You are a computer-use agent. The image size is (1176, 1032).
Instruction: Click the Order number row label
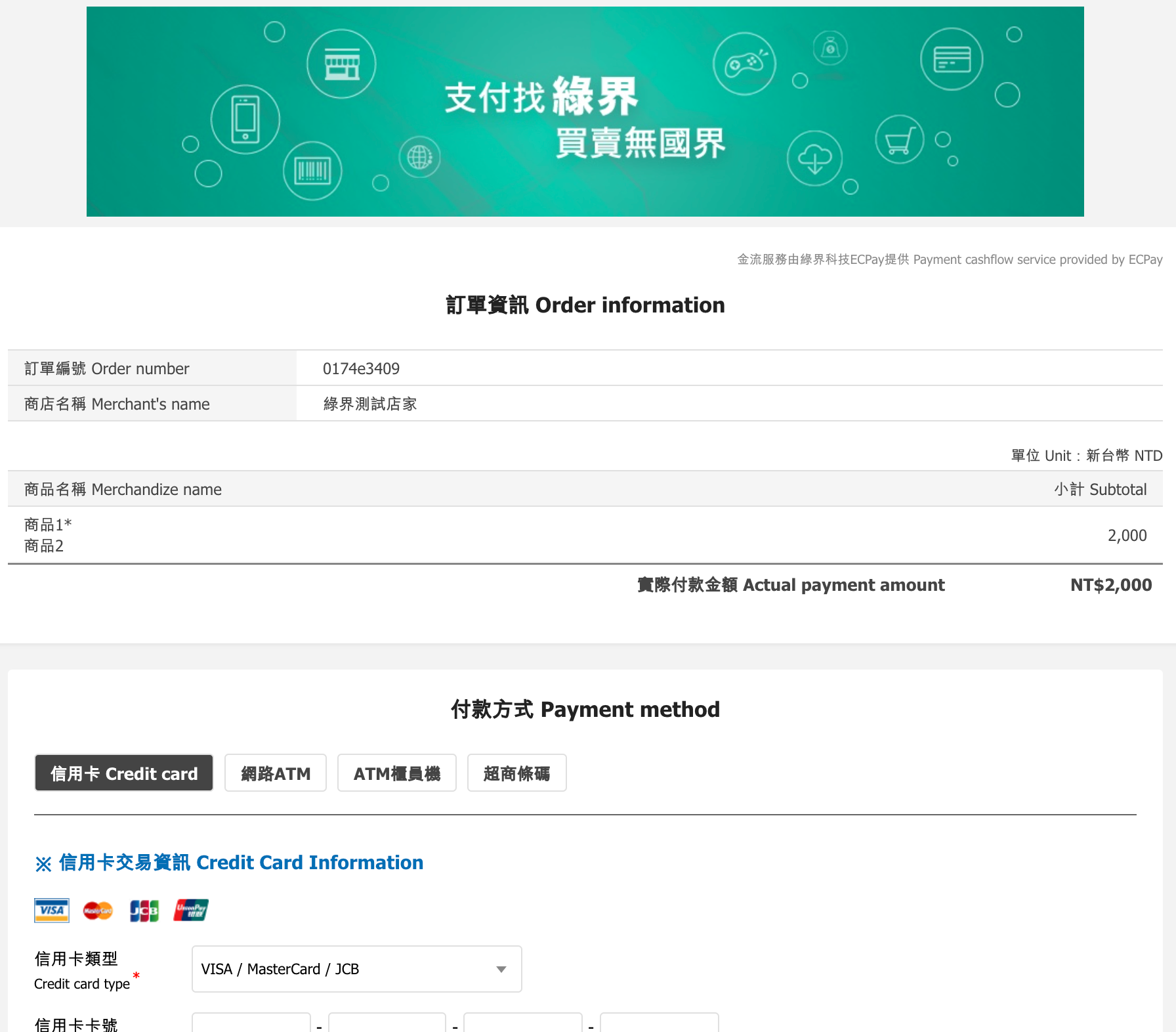pyautogui.click(x=106, y=368)
